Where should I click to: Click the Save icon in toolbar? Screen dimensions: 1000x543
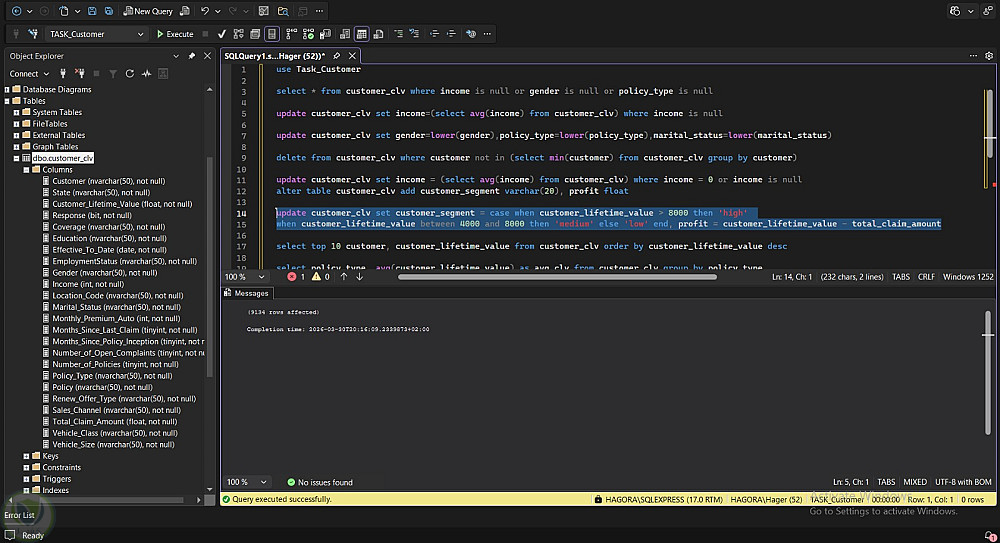click(x=92, y=11)
